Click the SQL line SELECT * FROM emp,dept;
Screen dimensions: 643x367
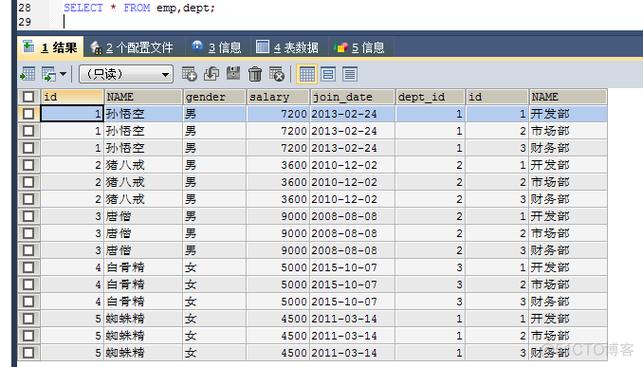click(139, 7)
